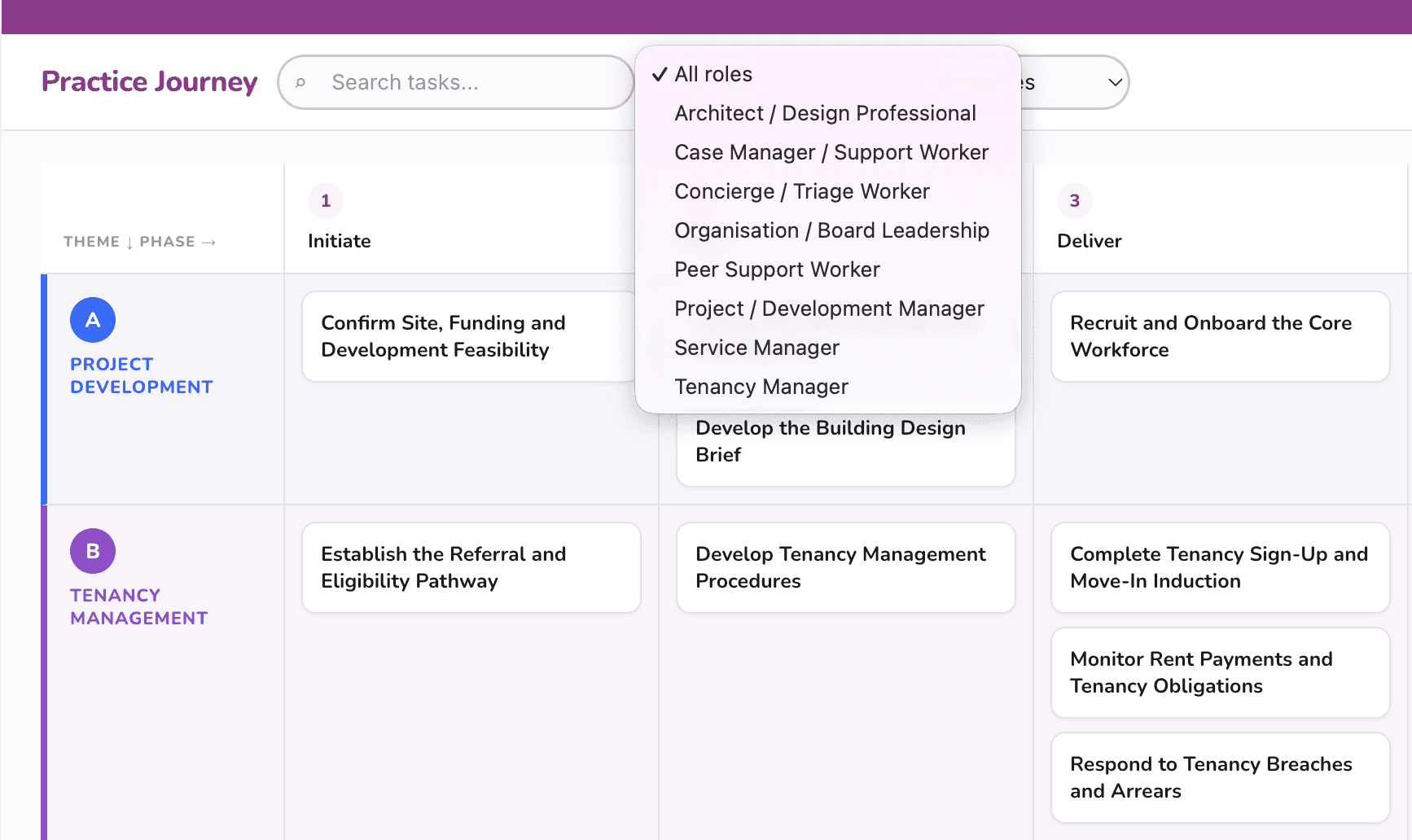Click the phase 3 number badge

tap(1075, 201)
